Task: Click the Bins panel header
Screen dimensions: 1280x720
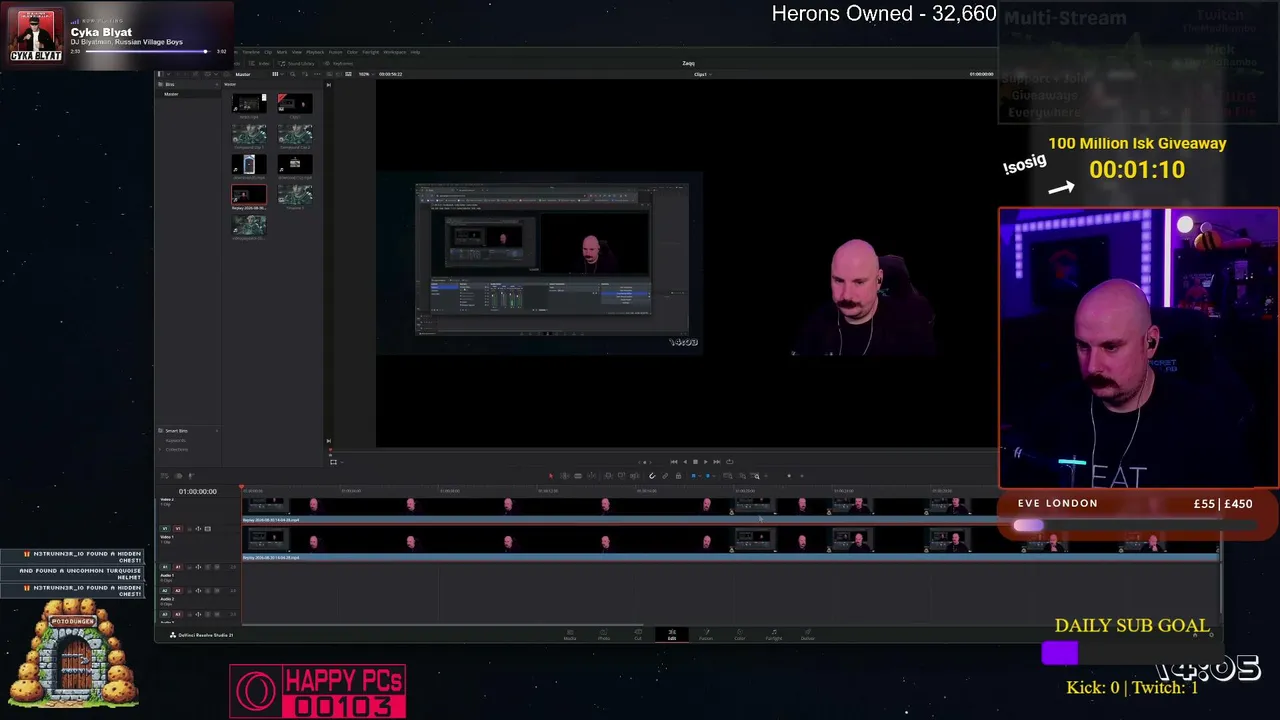Action: tap(170, 84)
